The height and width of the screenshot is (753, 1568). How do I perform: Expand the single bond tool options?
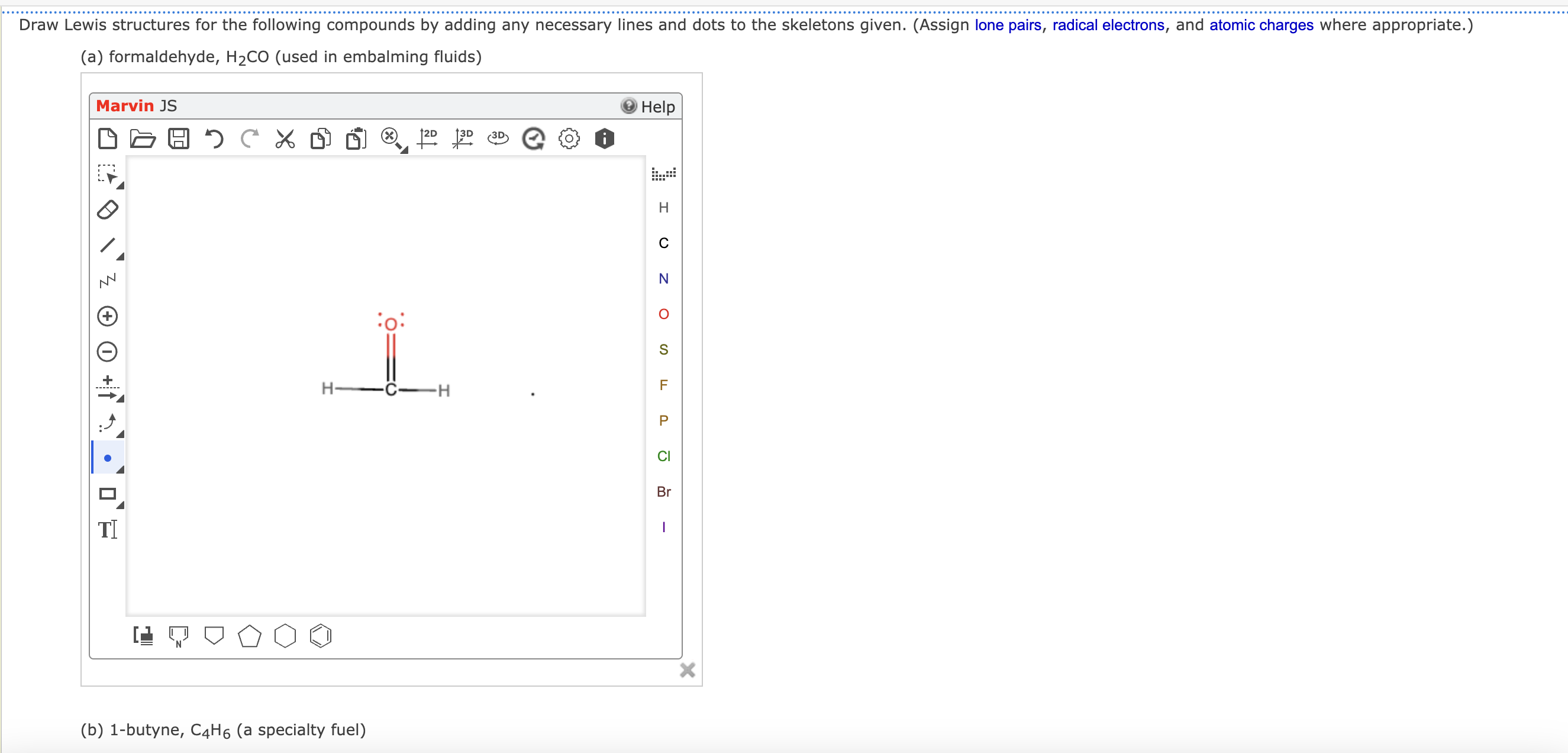click(x=121, y=256)
